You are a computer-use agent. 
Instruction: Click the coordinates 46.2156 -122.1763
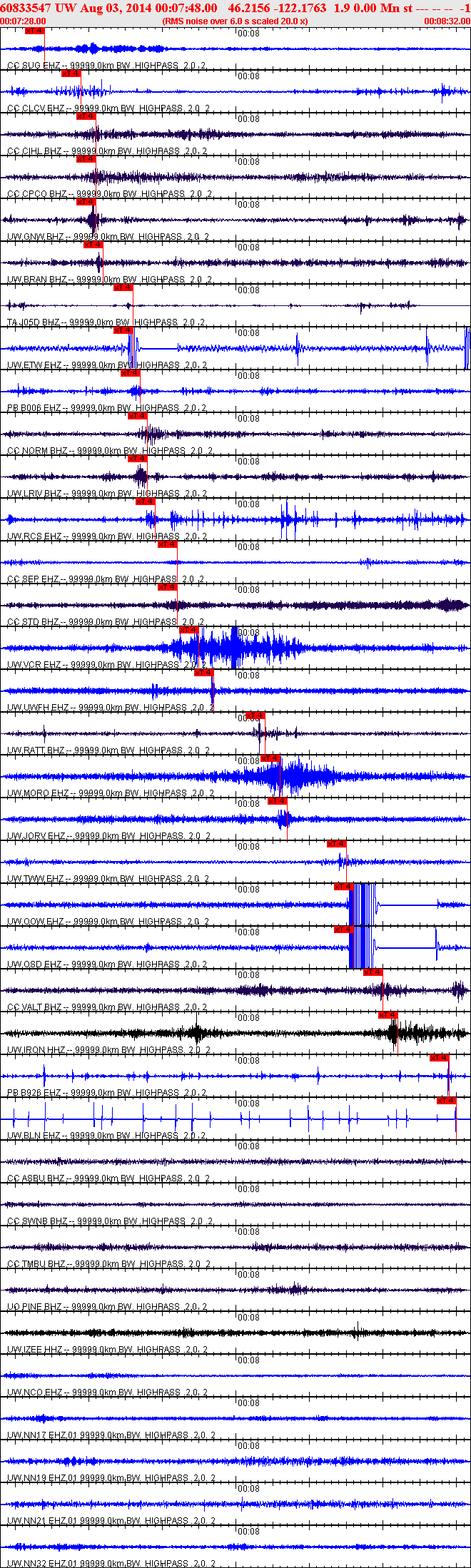[x=277, y=8]
